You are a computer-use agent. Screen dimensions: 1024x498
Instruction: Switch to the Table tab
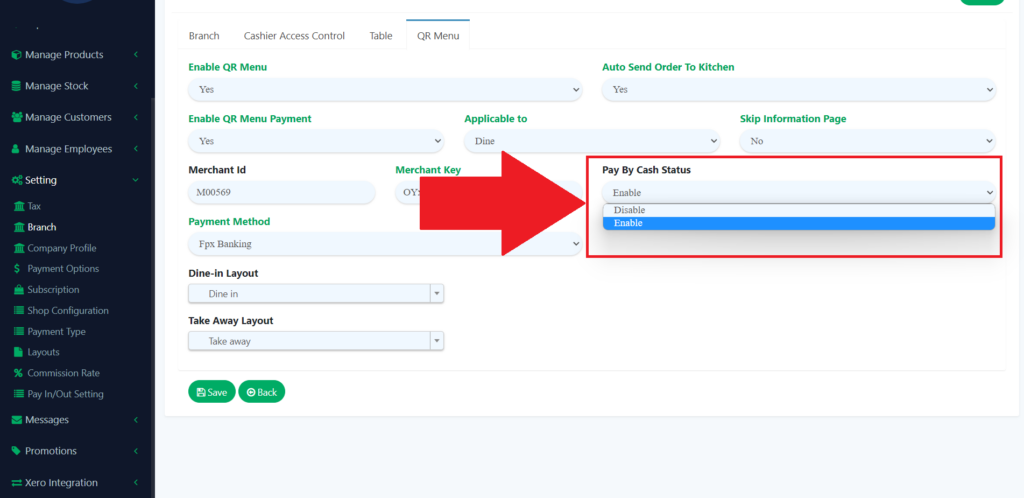[380, 36]
